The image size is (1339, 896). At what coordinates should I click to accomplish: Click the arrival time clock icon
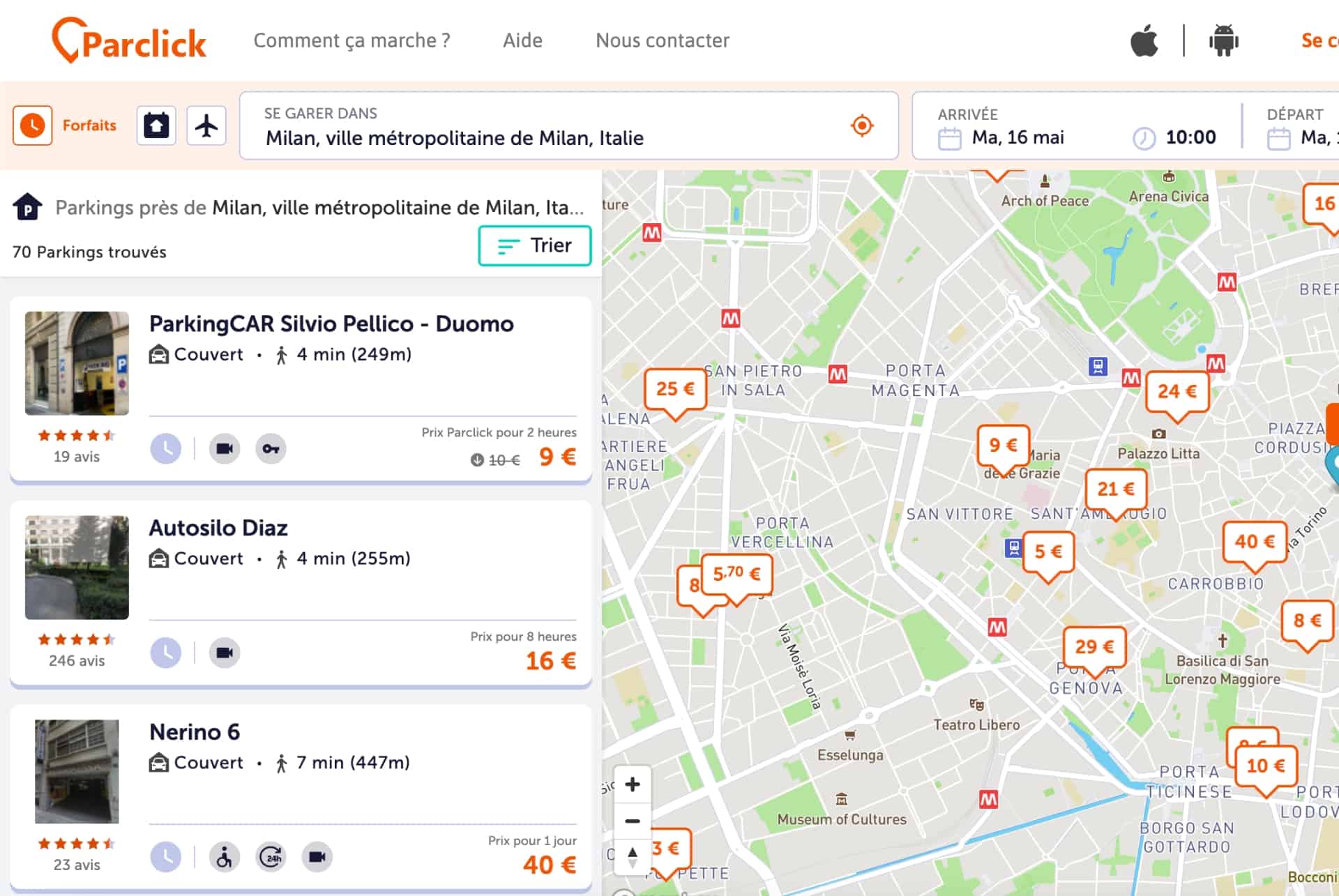point(1144,138)
